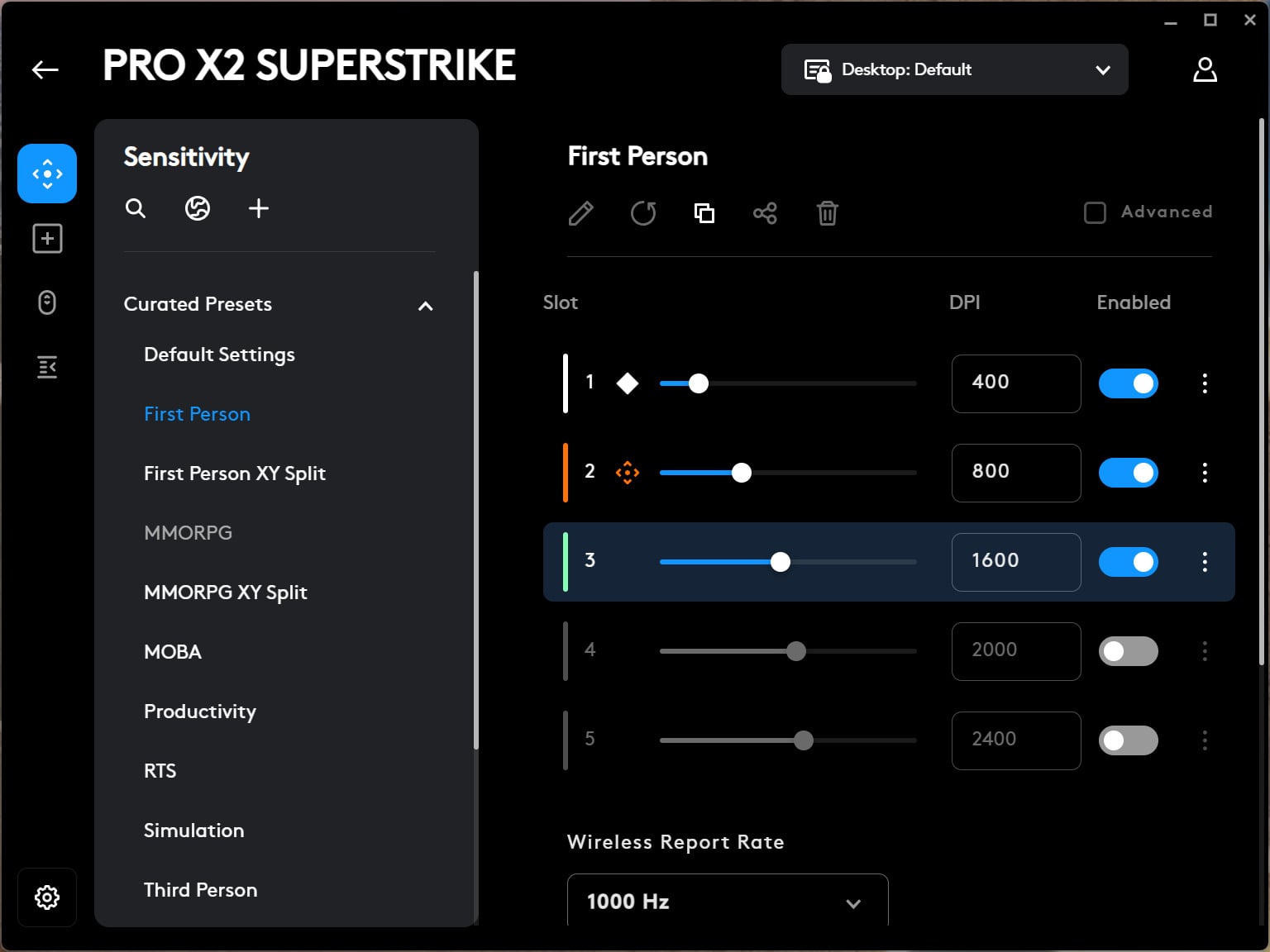Screen dimensions: 1270x952
Task: Open the Desktop: Default profile dropdown
Action: (x=954, y=69)
